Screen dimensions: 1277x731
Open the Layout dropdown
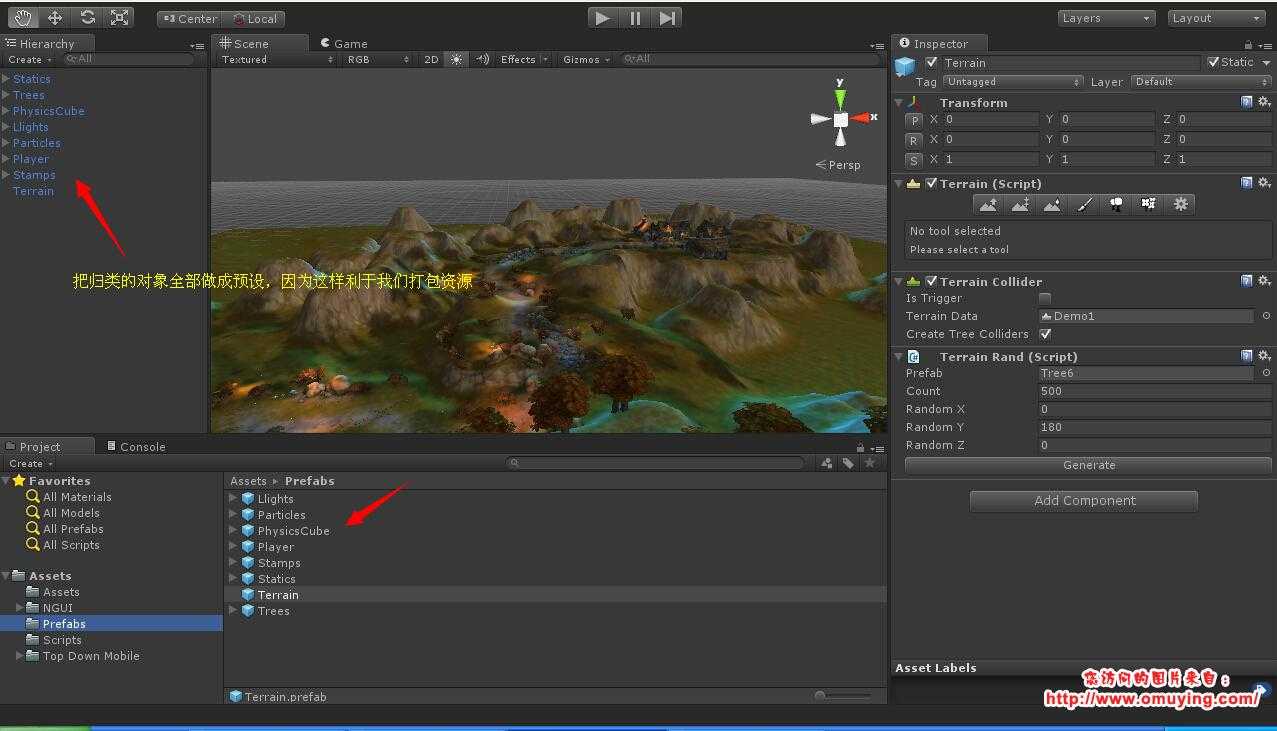point(1217,18)
